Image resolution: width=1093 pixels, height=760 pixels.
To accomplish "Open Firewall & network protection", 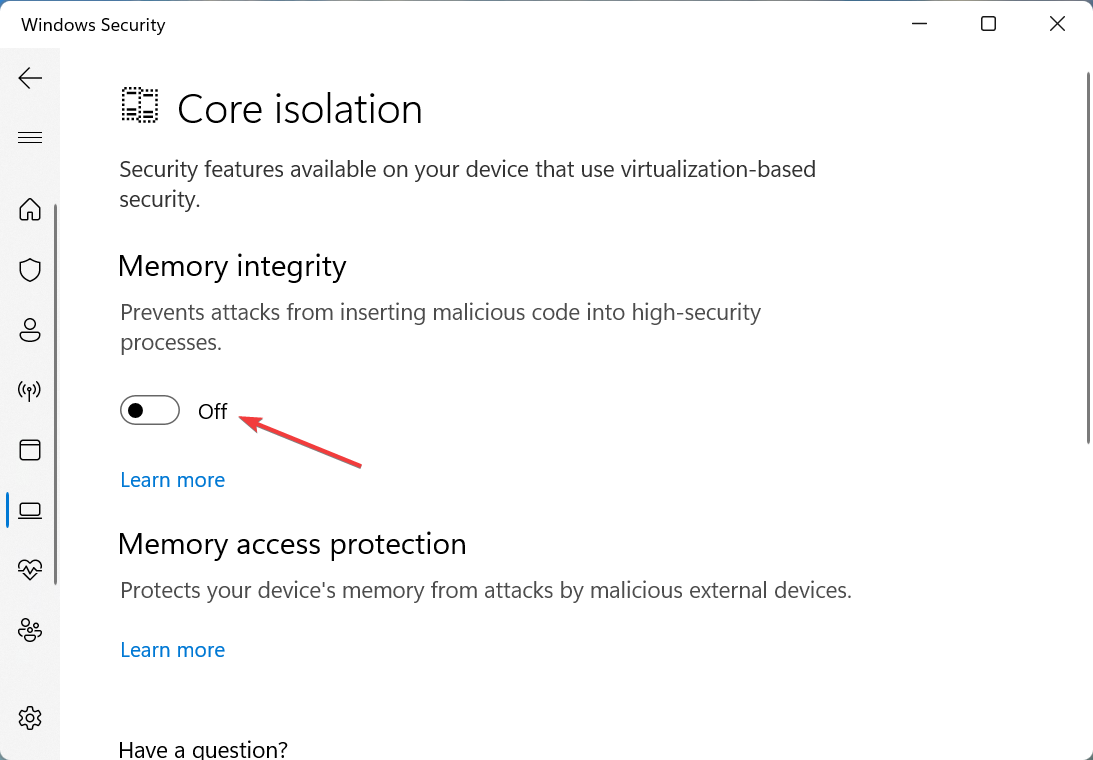I will click(x=30, y=390).
